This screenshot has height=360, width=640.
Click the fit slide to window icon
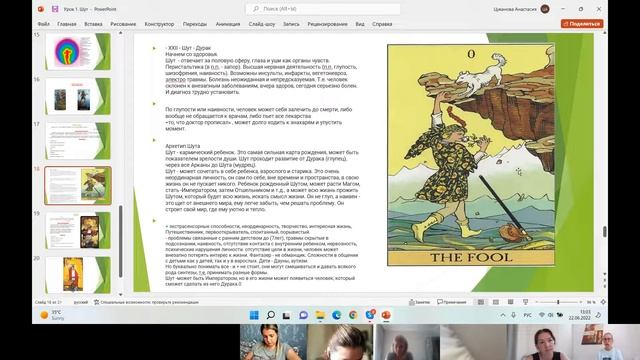click(x=602, y=302)
